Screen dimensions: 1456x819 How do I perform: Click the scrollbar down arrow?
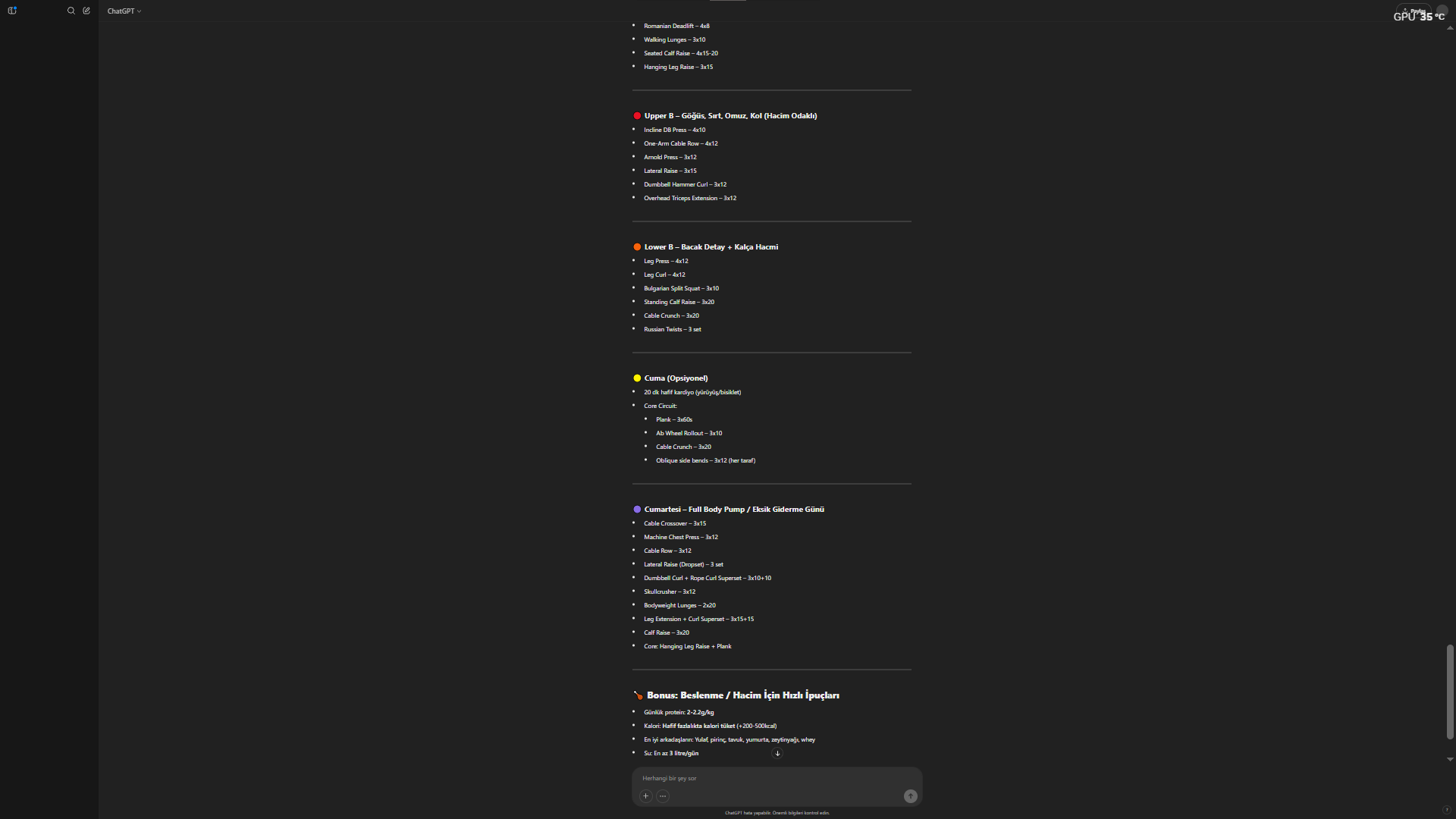[x=1450, y=759]
